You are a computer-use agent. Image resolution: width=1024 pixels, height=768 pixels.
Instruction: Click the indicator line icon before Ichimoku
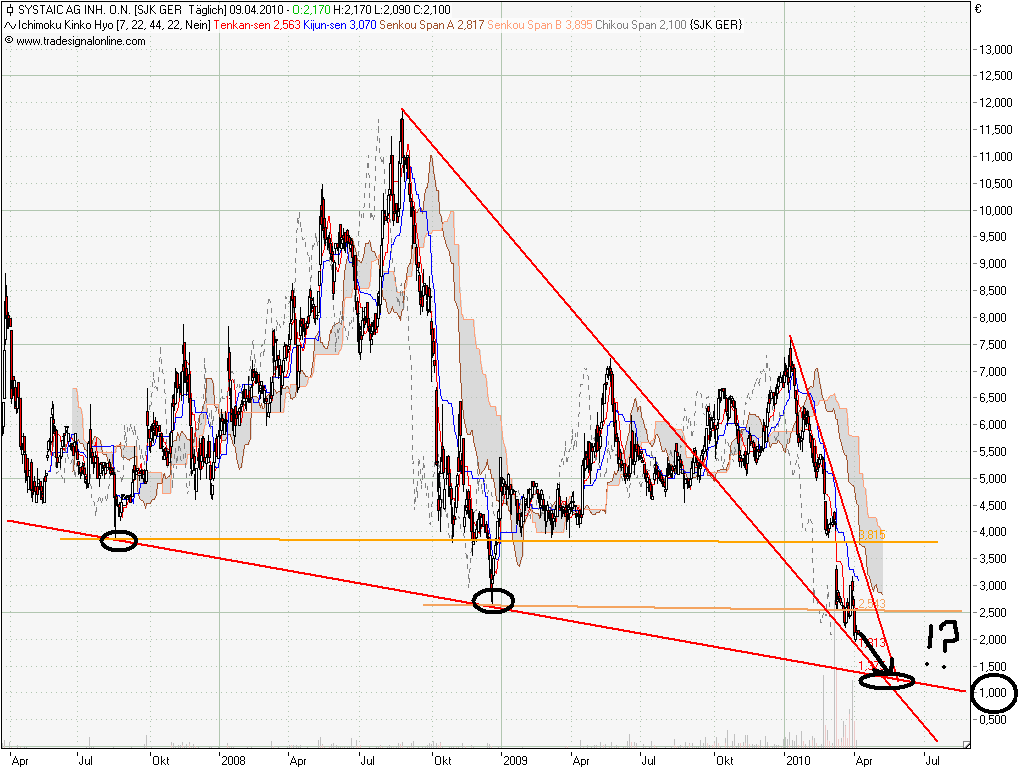(10, 25)
